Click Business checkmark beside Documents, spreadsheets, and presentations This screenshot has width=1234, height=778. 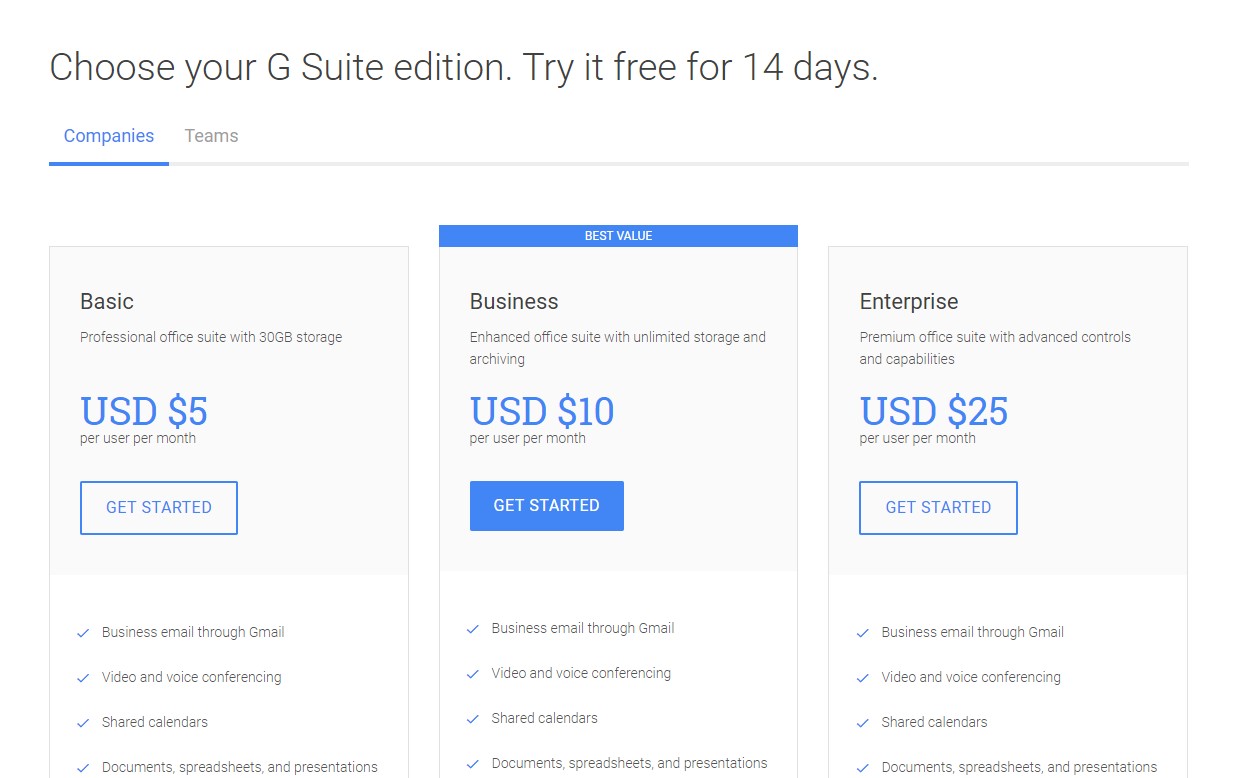pyautogui.click(x=473, y=764)
